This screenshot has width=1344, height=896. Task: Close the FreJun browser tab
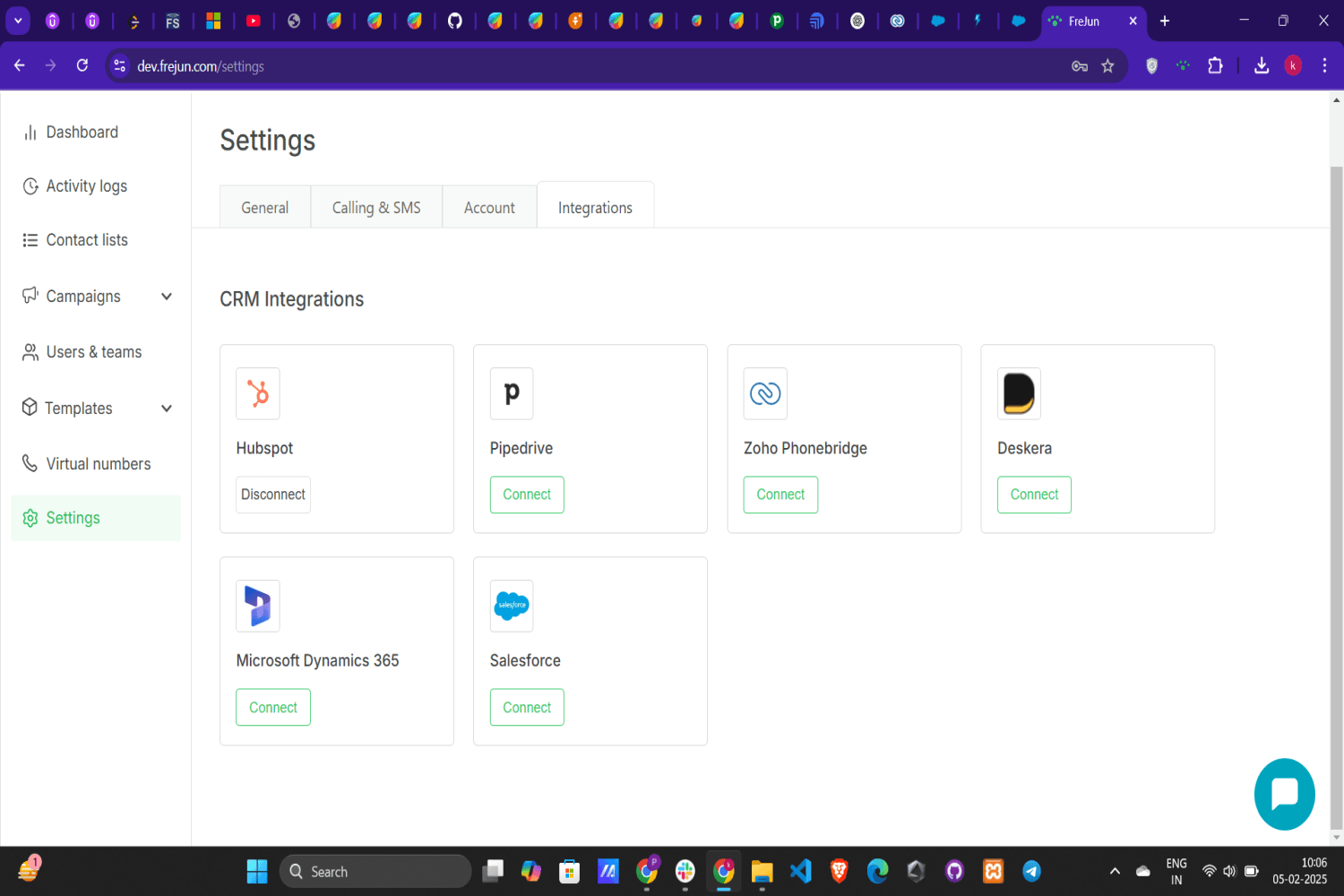1133,21
